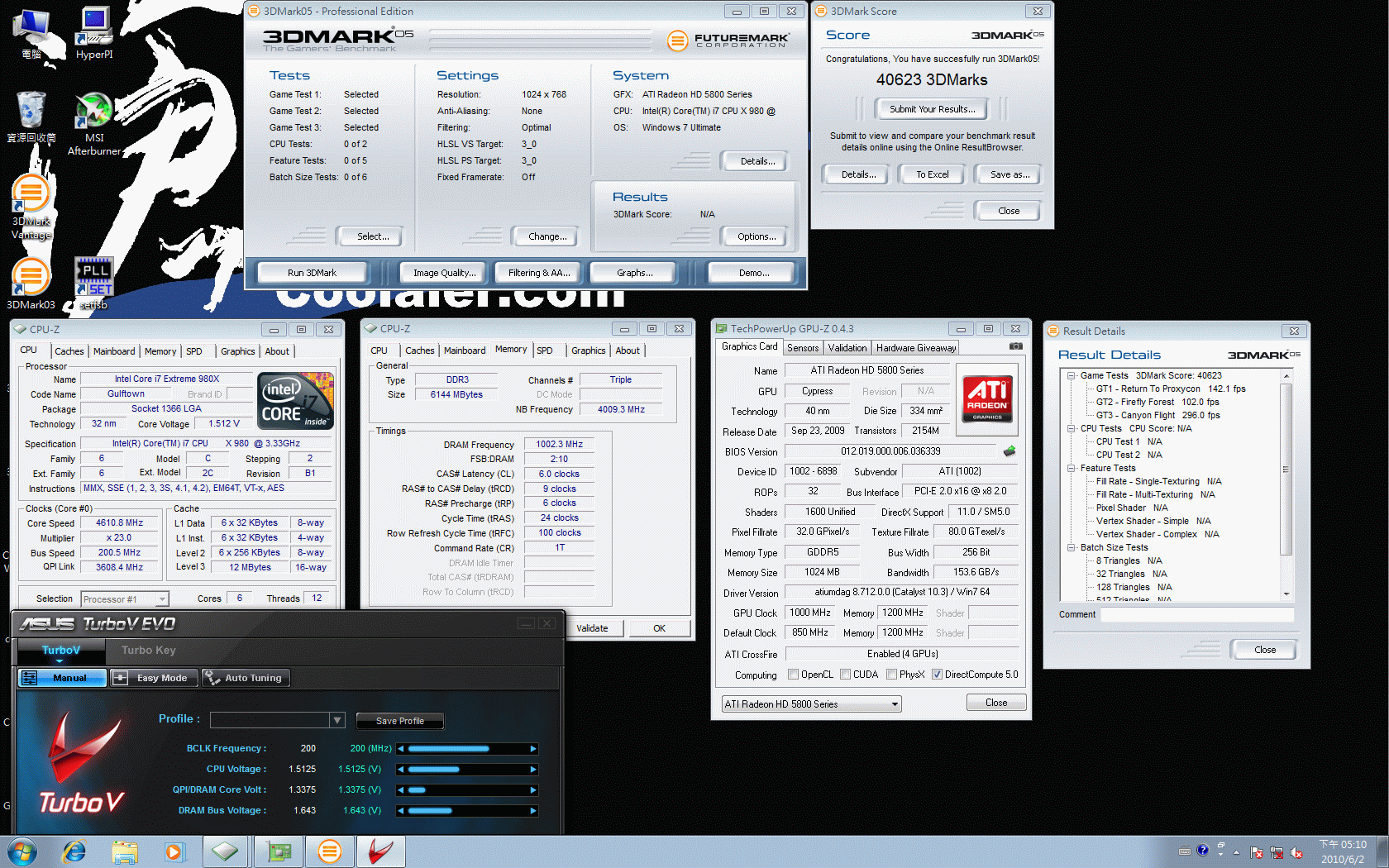Adjust the BCLK Frequency slider
Image resolution: width=1389 pixels, height=868 pixels.
[x=467, y=749]
